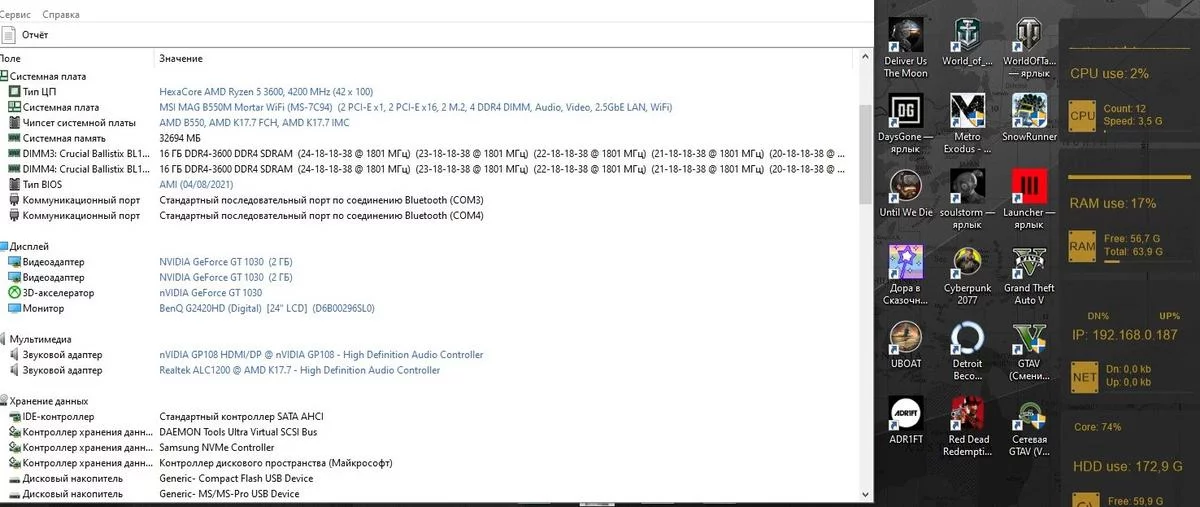Select the Samsung NVMe Controller row
The width and height of the screenshot is (1200, 507).
(x=216, y=447)
